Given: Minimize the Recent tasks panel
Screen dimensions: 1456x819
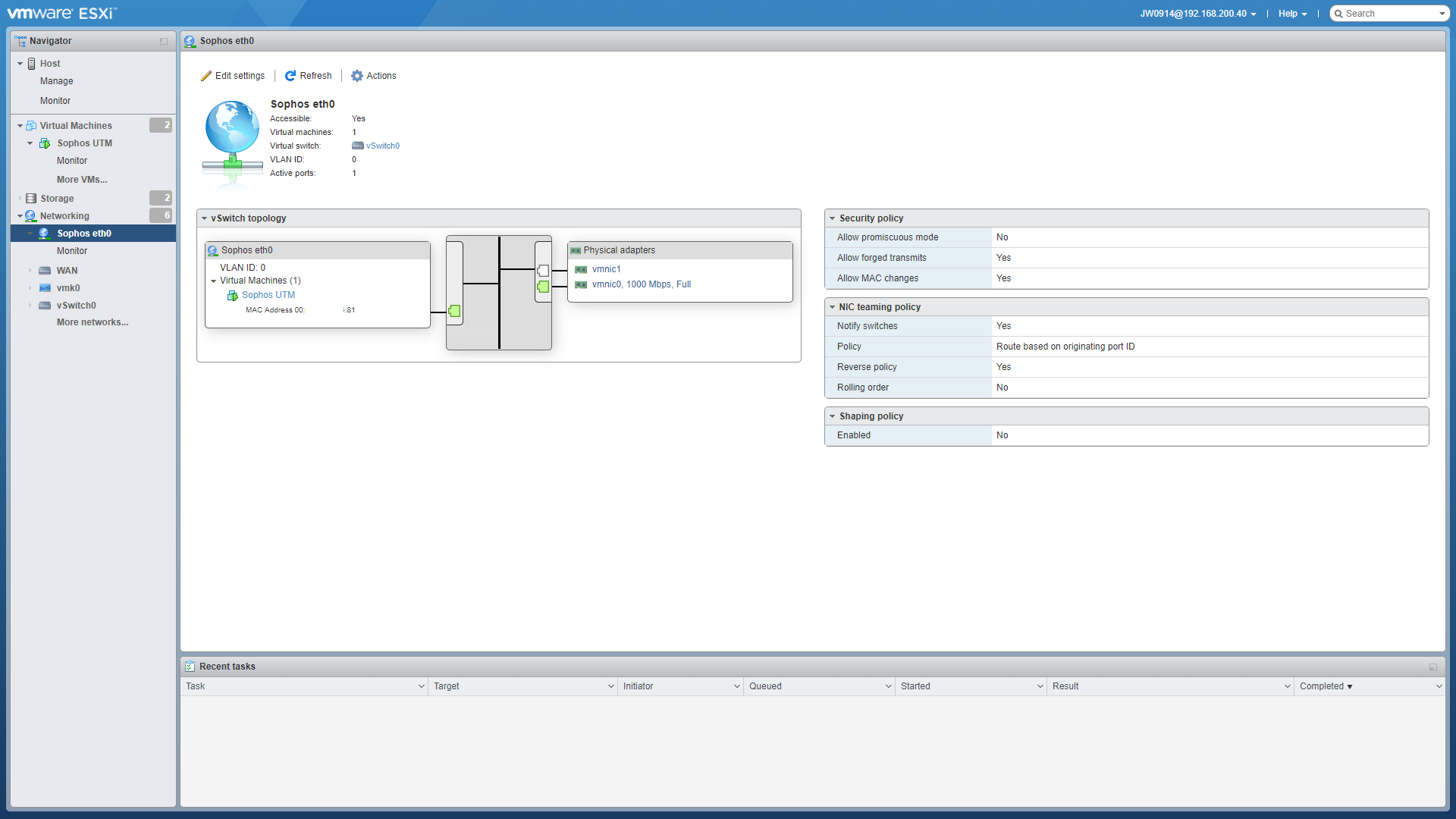Looking at the screenshot, I should pyautogui.click(x=1433, y=667).
